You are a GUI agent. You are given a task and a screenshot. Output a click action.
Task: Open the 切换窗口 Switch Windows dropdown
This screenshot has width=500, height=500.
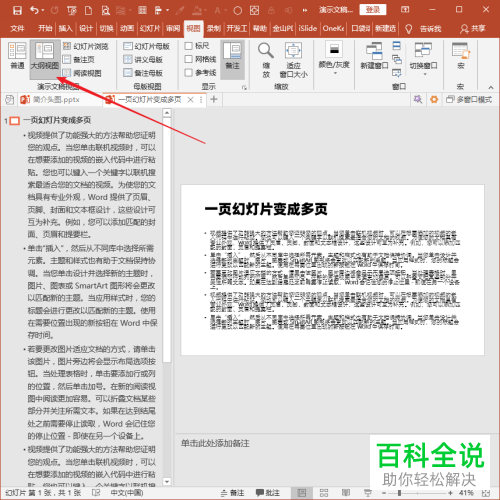coord(423,59)
